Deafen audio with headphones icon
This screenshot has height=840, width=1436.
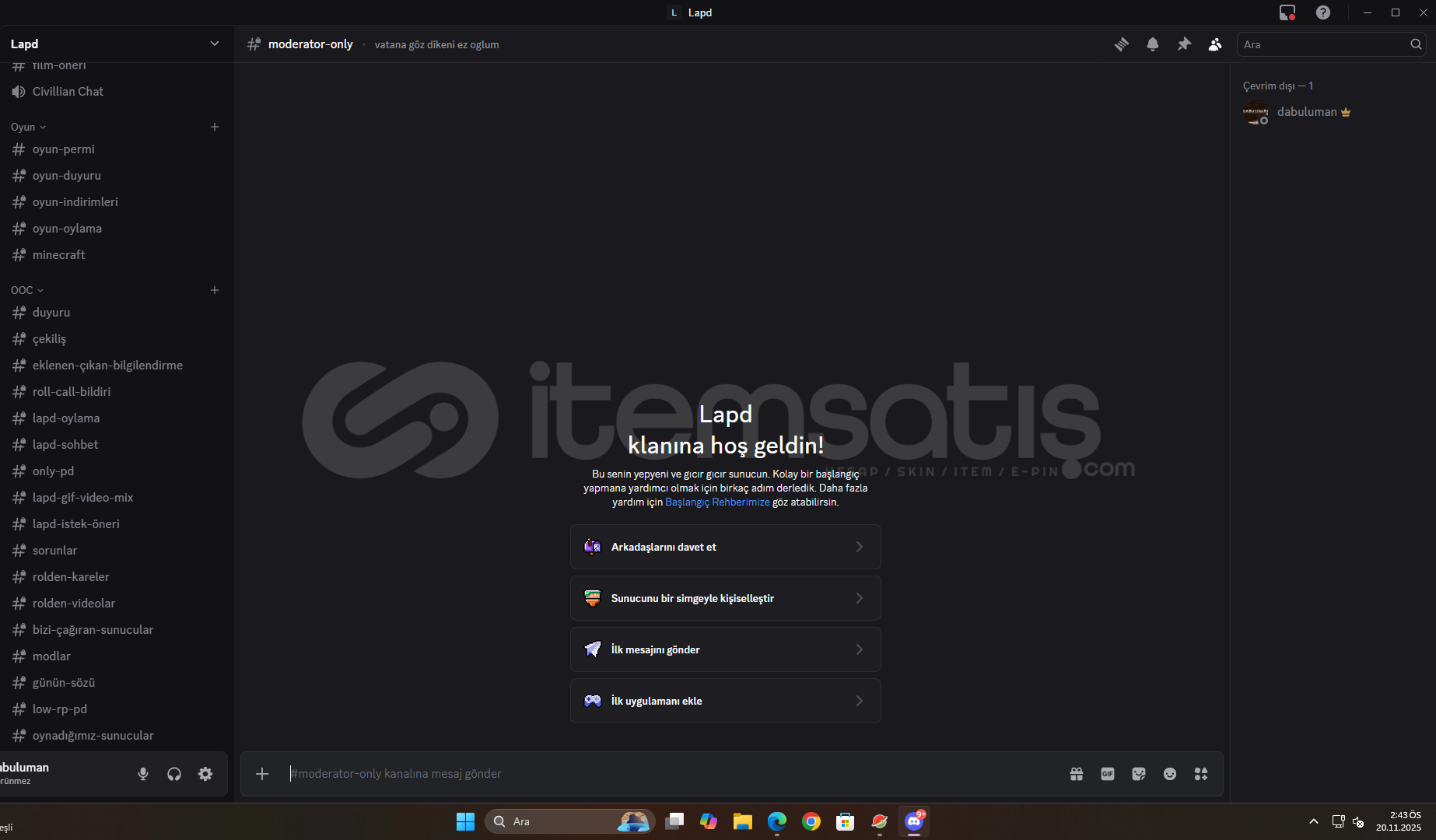point(174,774)
